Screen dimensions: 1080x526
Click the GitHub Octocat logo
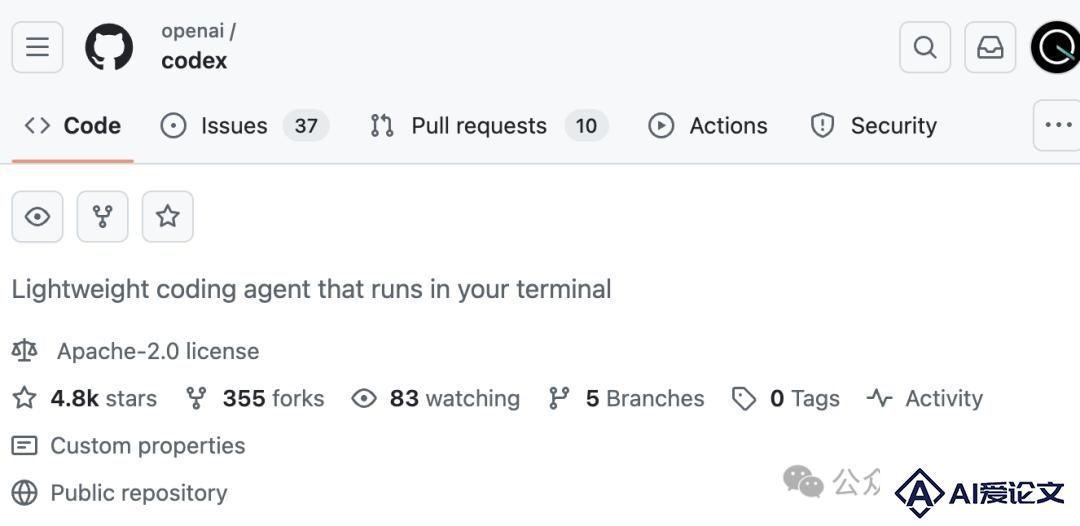[109, 48]
